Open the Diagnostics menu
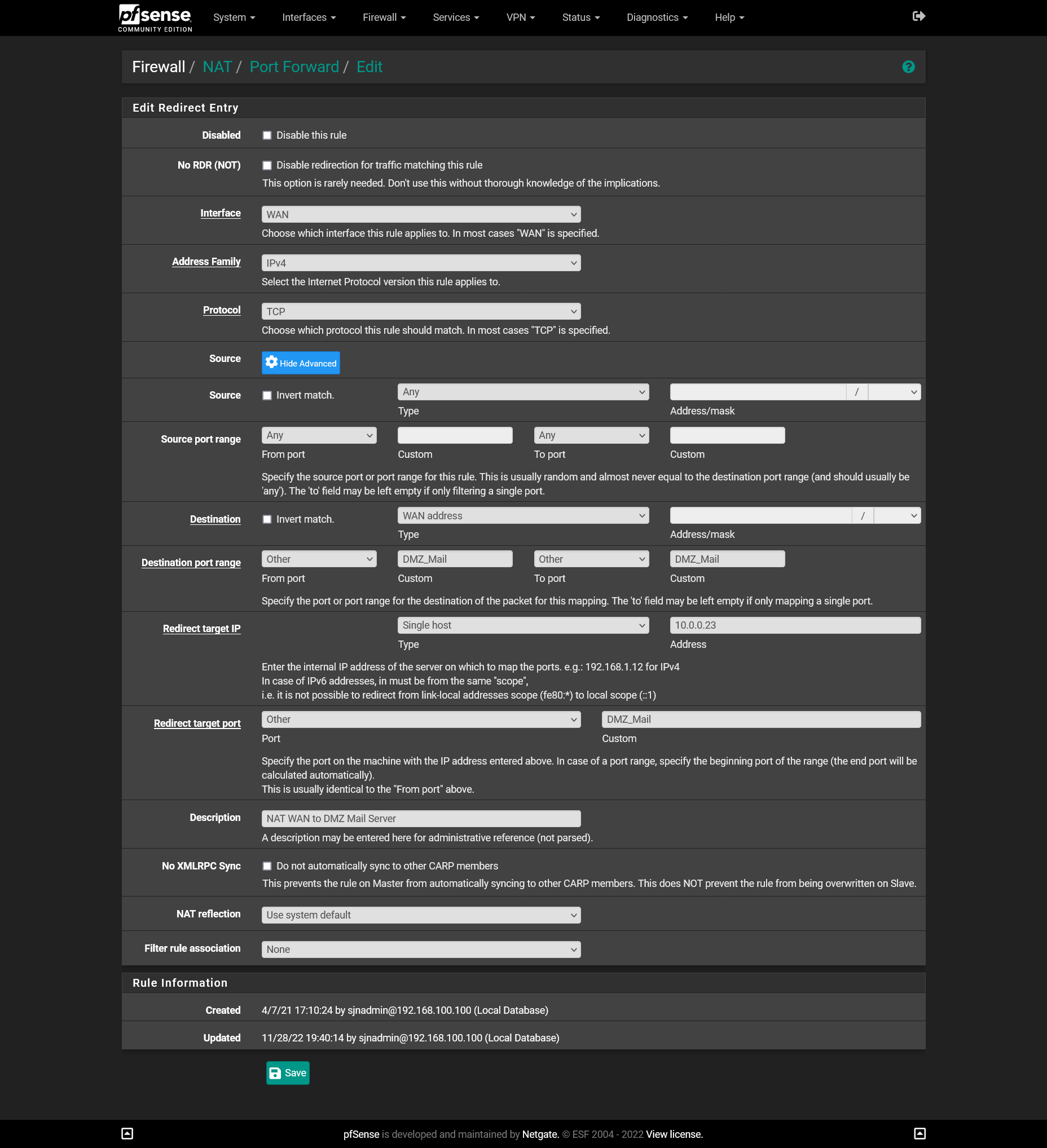Viewport: 1047px width, 1148px height. (657, 17)
